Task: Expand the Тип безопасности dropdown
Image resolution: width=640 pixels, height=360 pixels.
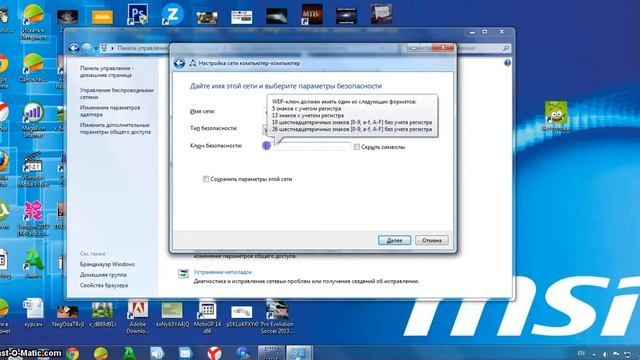Action: [265, 129]
